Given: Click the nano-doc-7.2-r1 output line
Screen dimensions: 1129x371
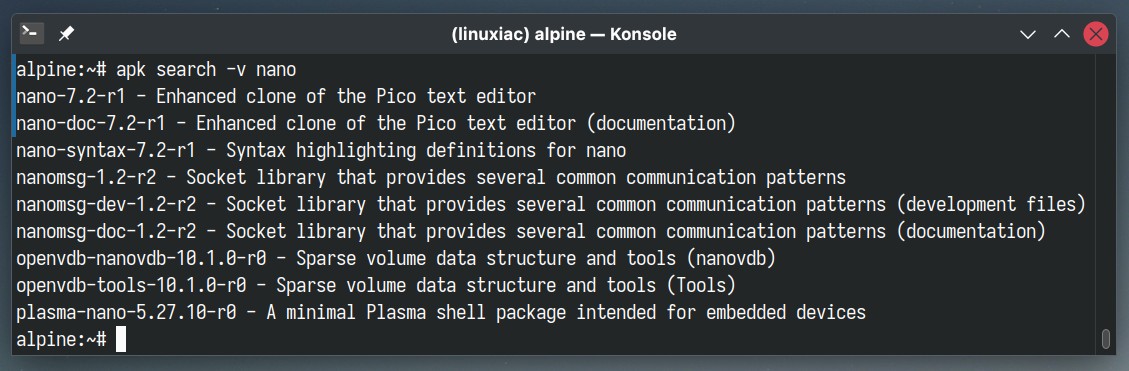Looking at the screenshot, I should 376,123.
